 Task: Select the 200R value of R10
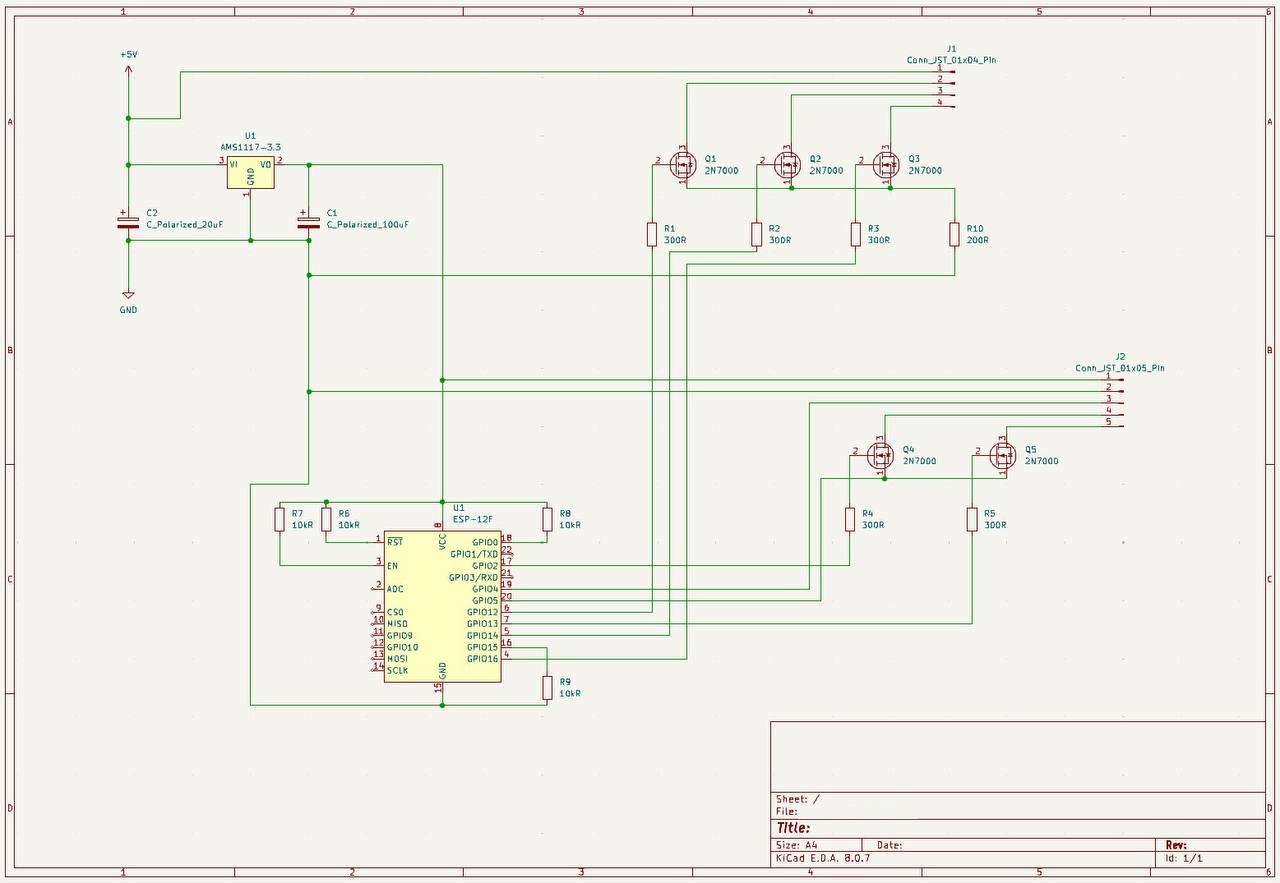coord(977,240)
